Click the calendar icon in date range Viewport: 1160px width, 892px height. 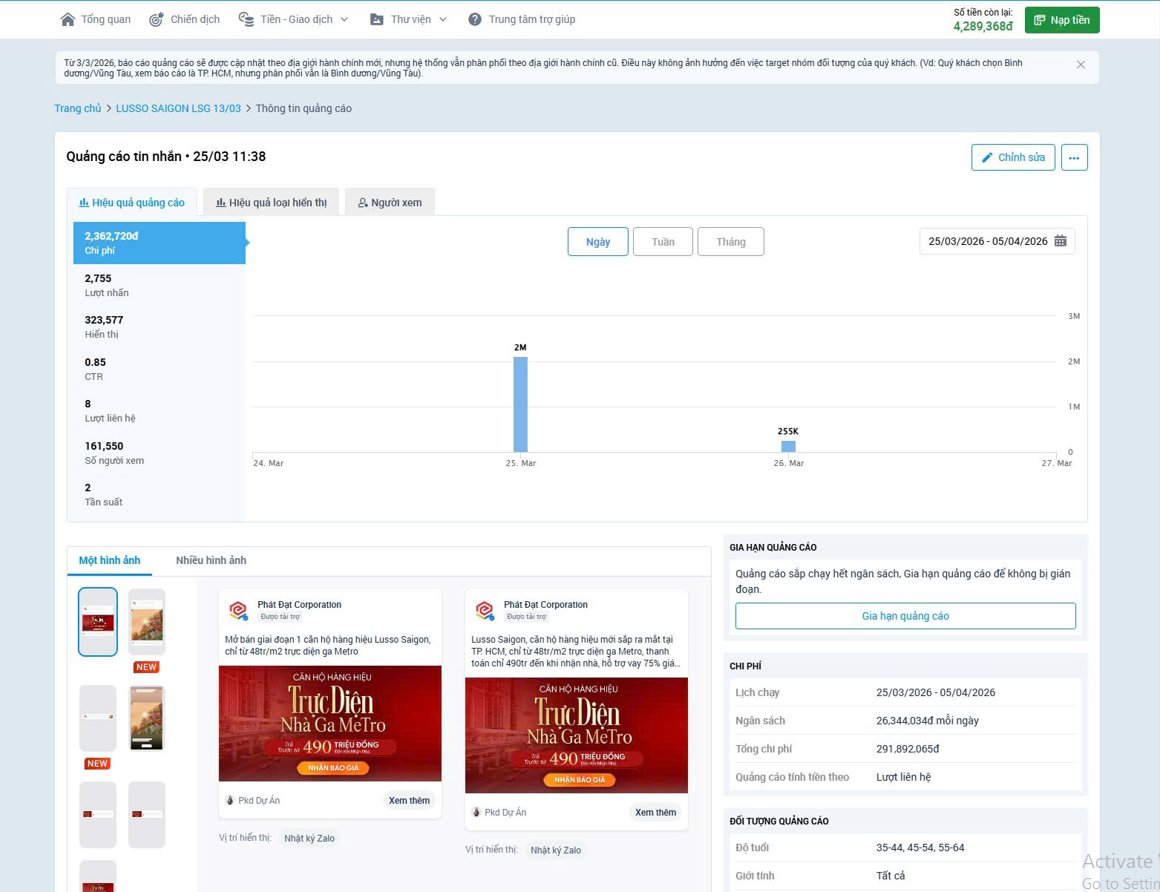1060,241
